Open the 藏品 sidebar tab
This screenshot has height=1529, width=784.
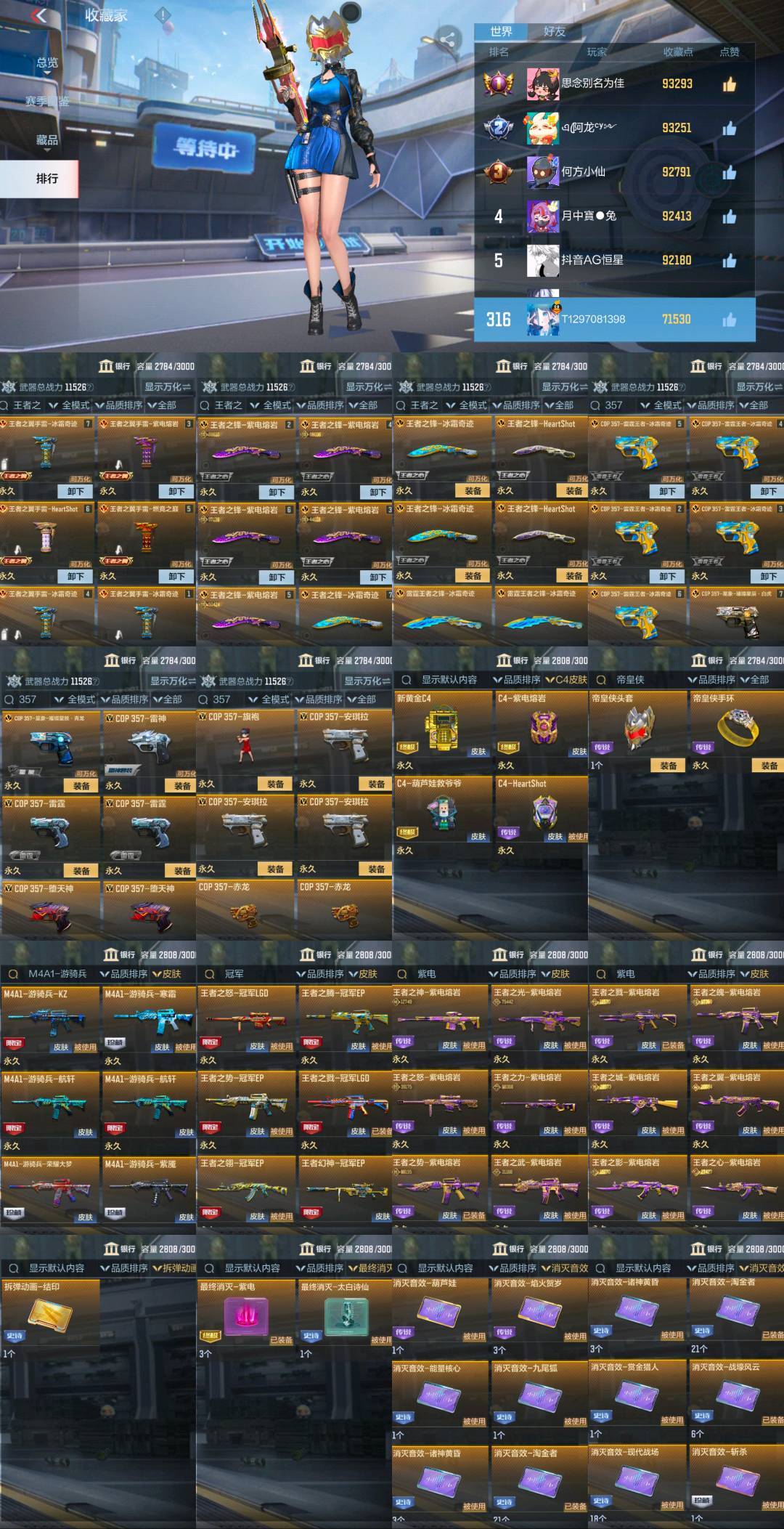(x=47, y=139)
